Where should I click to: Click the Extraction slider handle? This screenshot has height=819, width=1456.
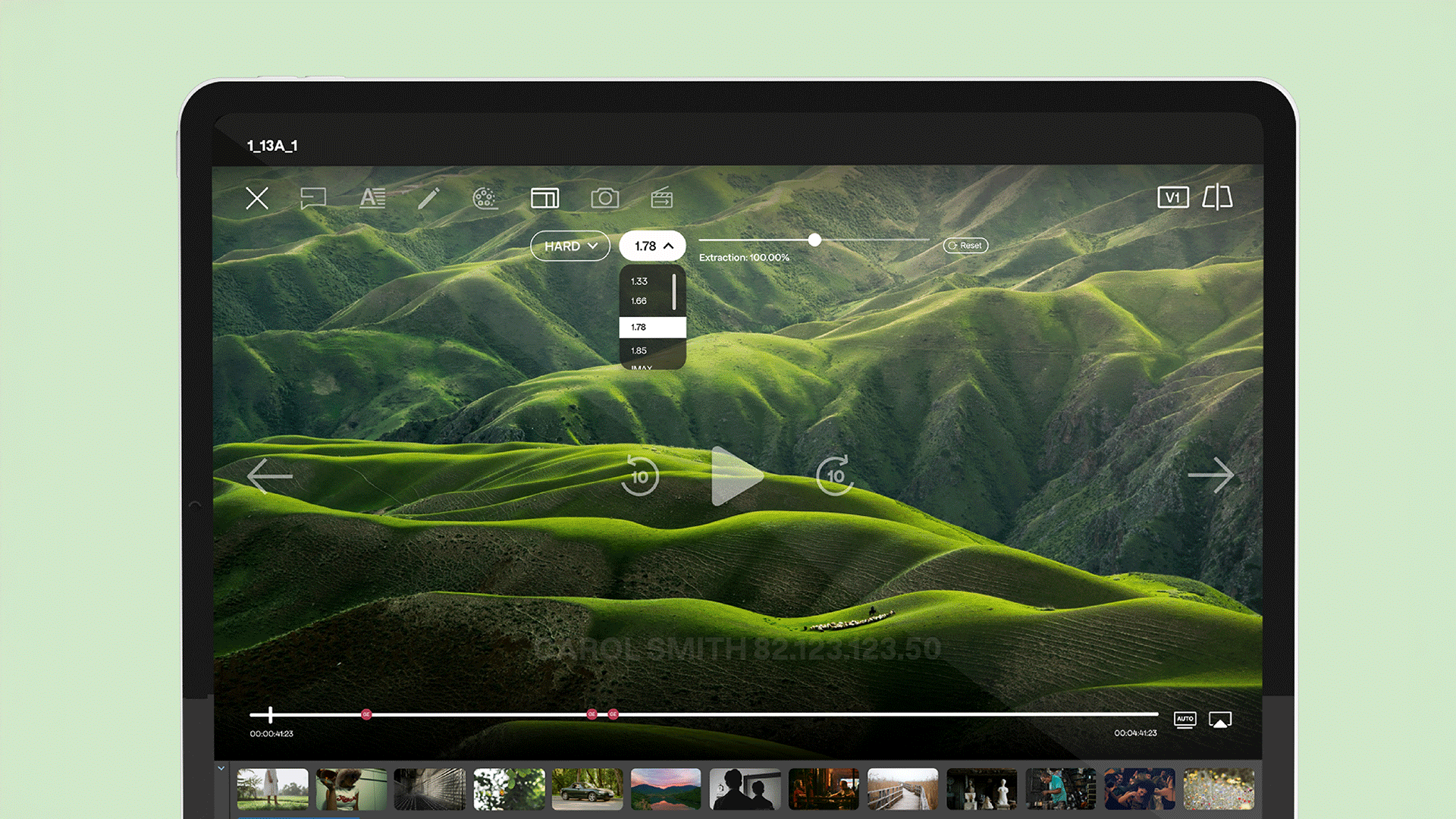pyautogui.click(x=814, y=240)
